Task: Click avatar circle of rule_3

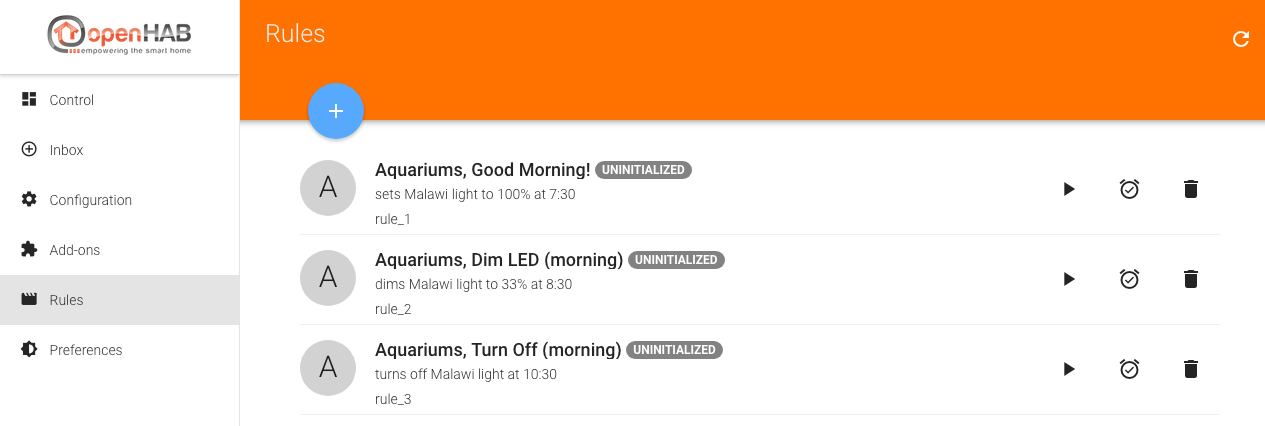Action: click(x=328, y=368)
